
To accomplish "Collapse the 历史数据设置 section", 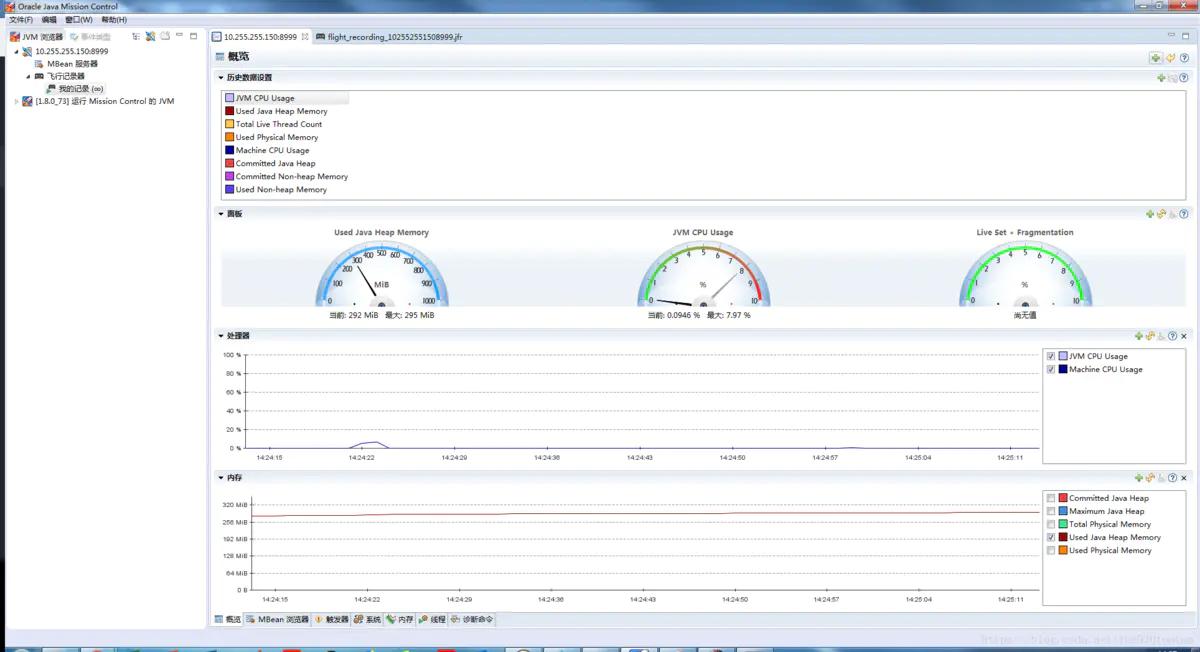I will tap(221, 78).
